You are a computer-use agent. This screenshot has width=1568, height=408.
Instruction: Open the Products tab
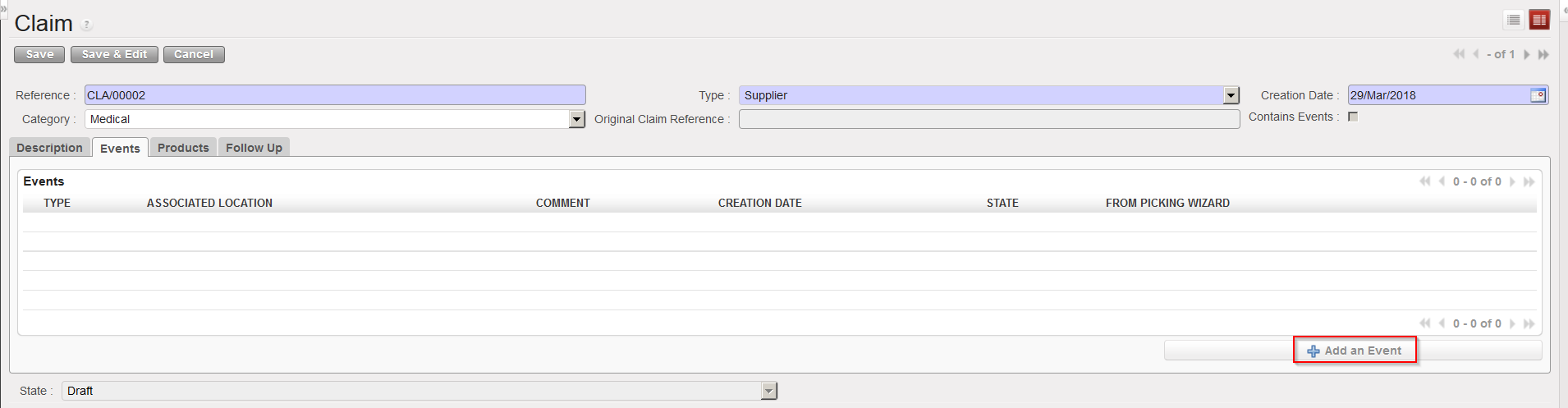[x=183, y=148]
